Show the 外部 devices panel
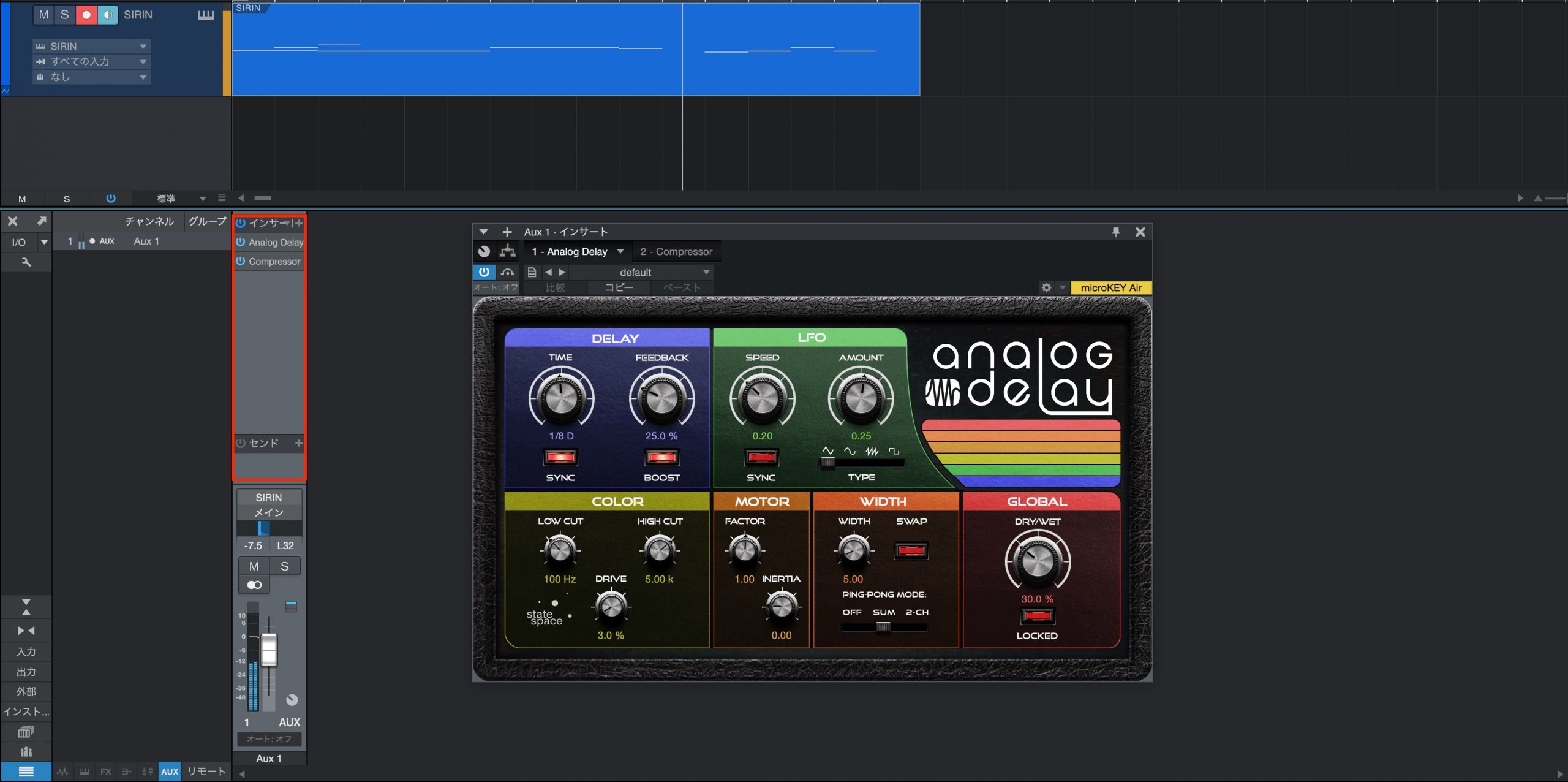This screenshot has width=1568, height=782. [26, 691]
